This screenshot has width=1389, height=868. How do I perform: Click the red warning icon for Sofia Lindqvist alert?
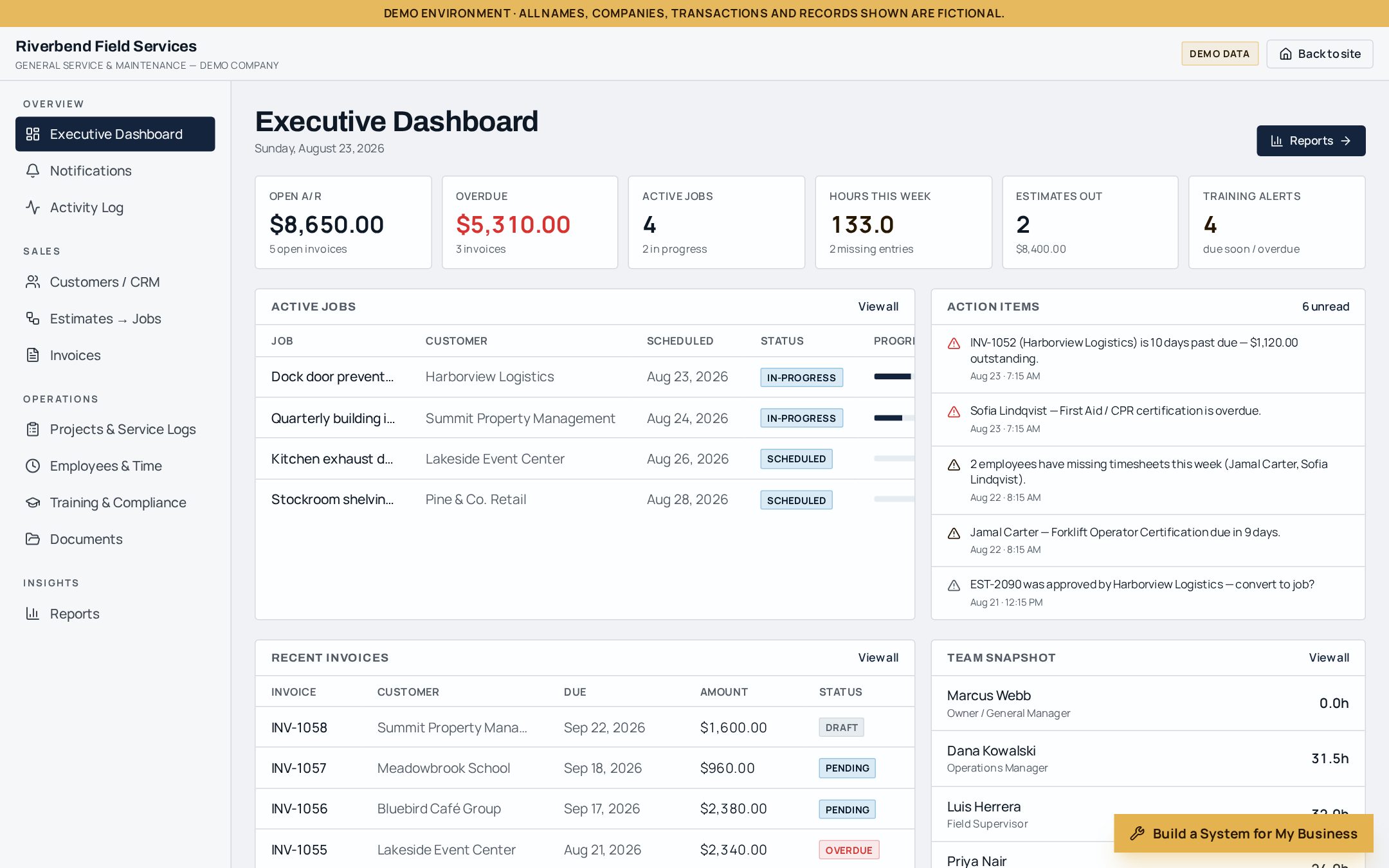(x=954, y=411)
